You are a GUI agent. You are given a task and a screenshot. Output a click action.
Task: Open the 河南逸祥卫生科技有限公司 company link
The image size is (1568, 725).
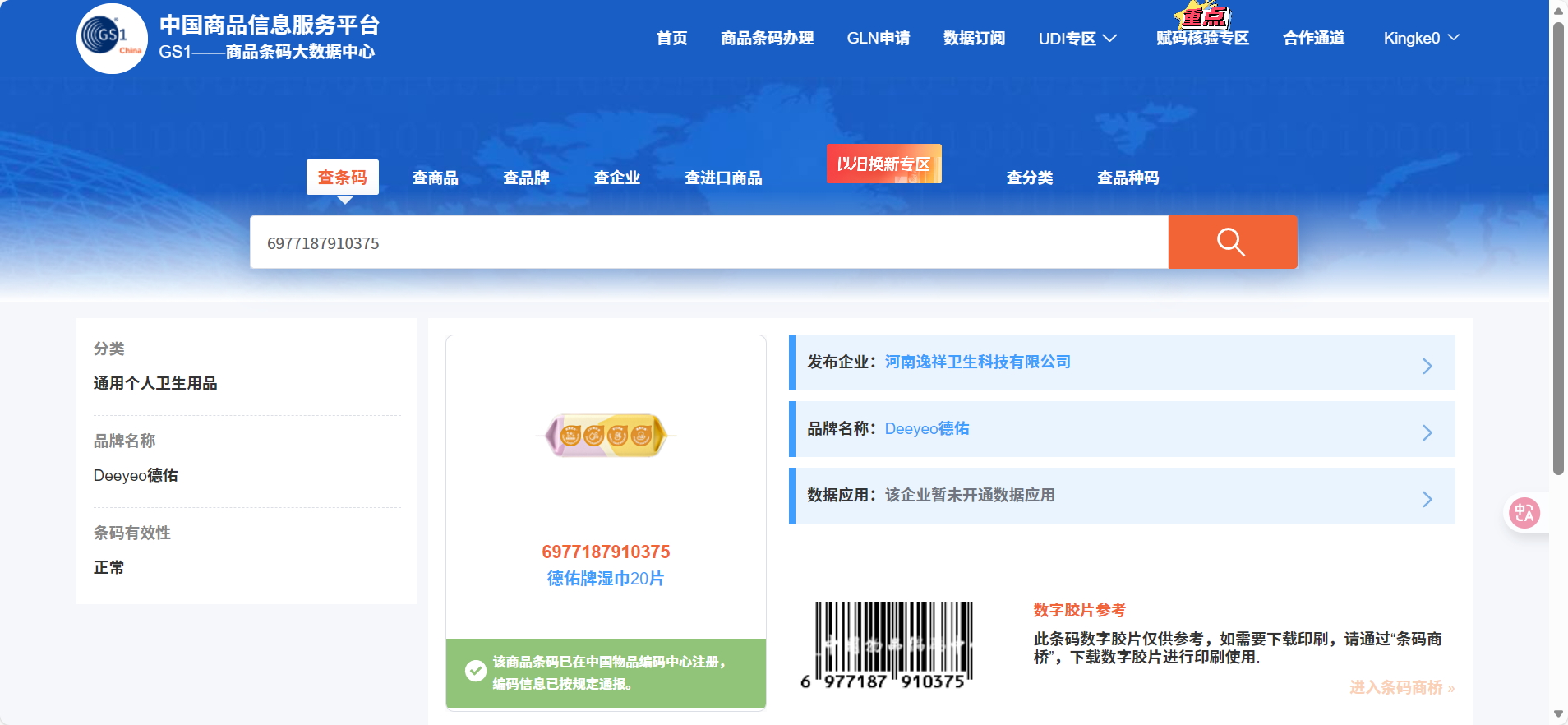tap(977, 362)
